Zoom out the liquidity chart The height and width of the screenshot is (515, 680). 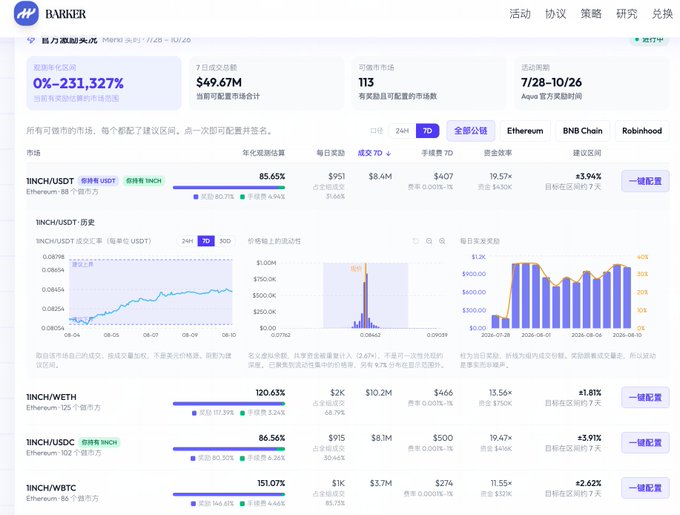point(429,241)
